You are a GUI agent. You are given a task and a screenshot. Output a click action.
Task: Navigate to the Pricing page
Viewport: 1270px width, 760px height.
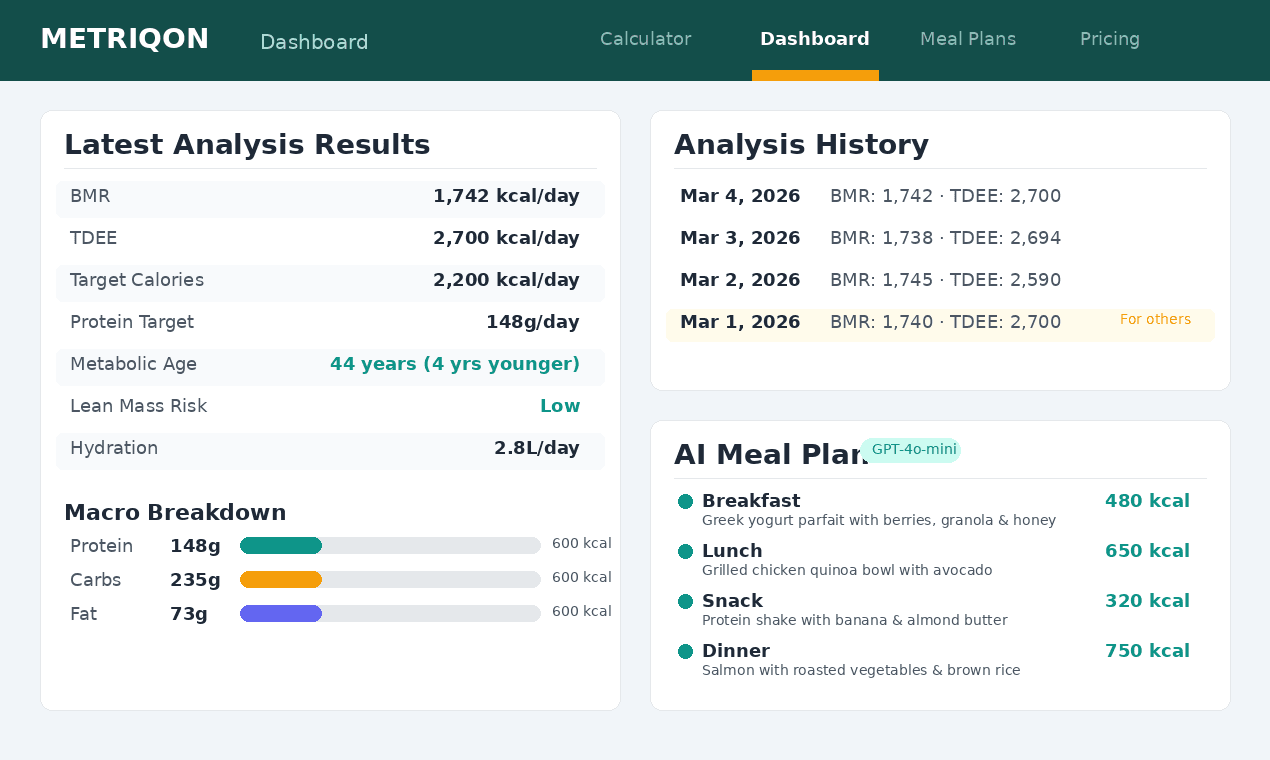pos(1110,38)
